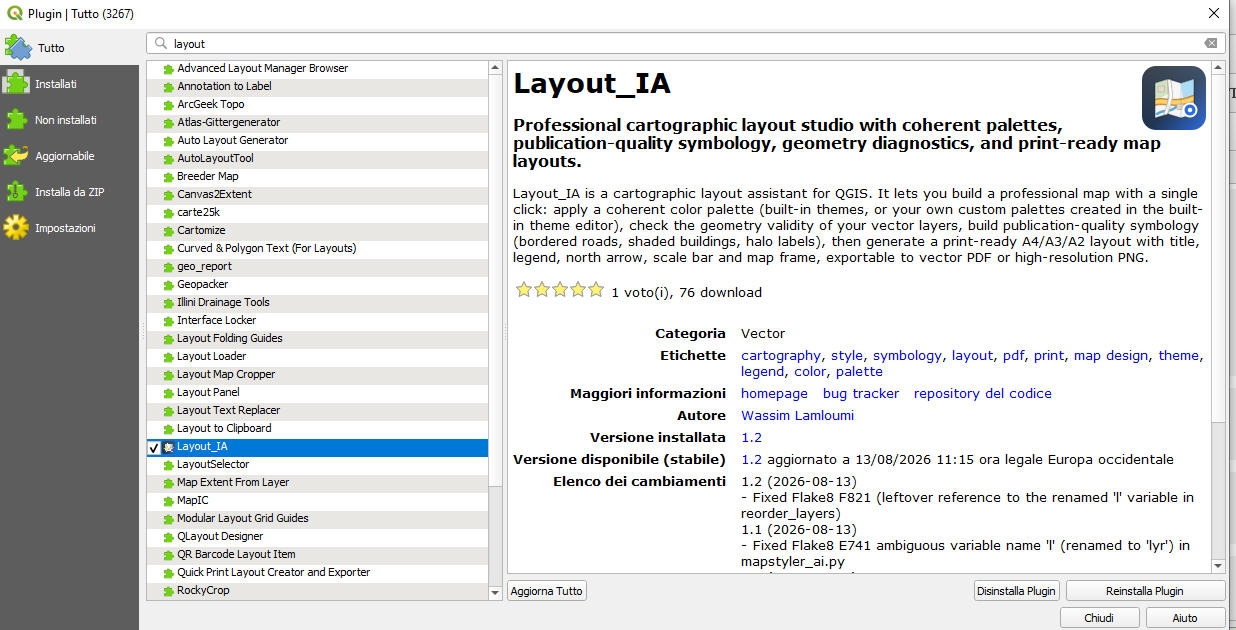Click the Disinstalla Plugin button

point(1016,591)
